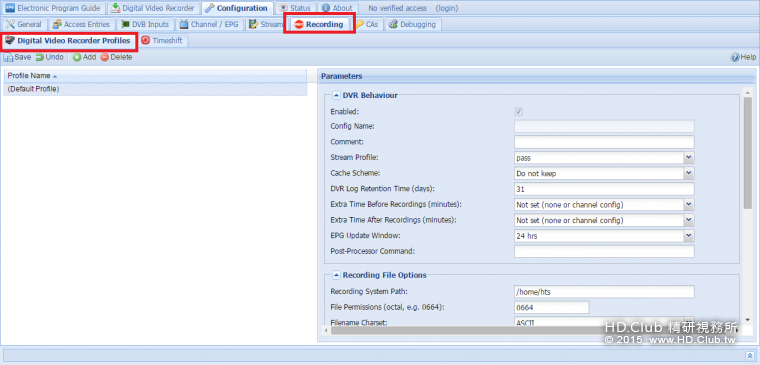The height and width of the screenshot is (365, 760).
Task: Click the Comment input field
Action: pos(604,142)
